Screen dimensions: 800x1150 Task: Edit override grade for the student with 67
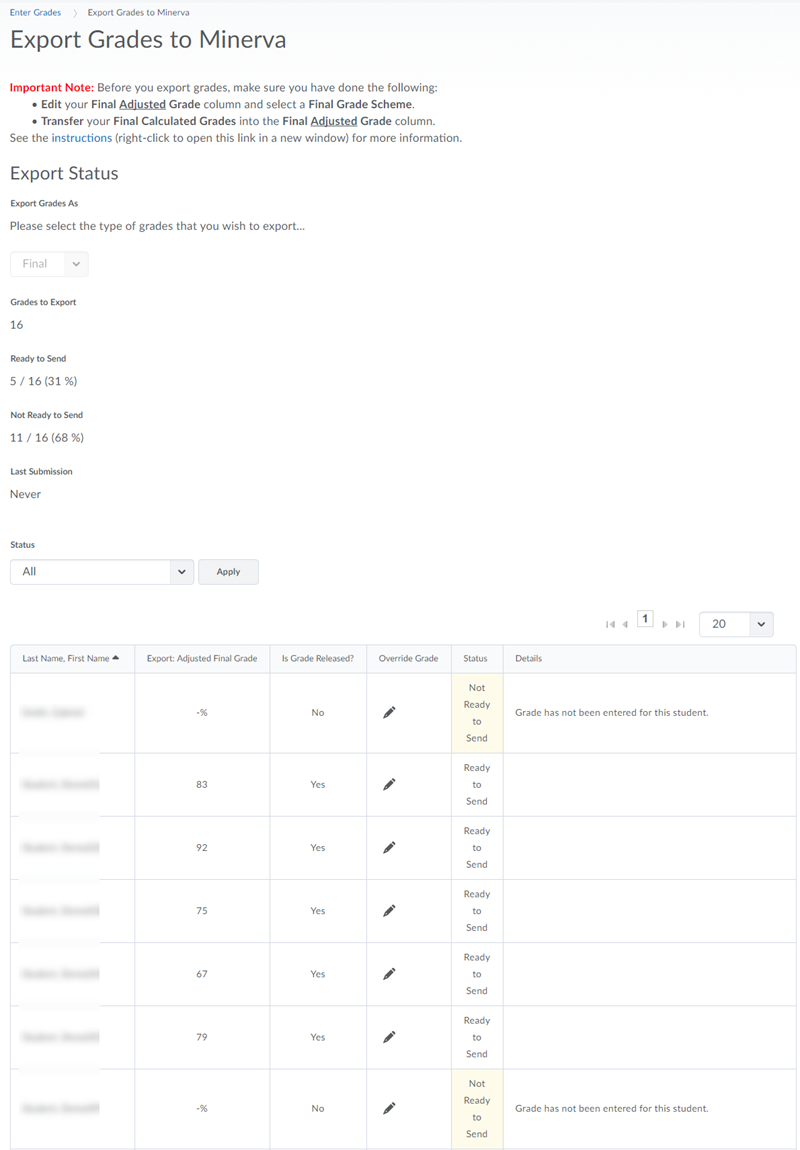pyautogui.click(x=388, y=973)
